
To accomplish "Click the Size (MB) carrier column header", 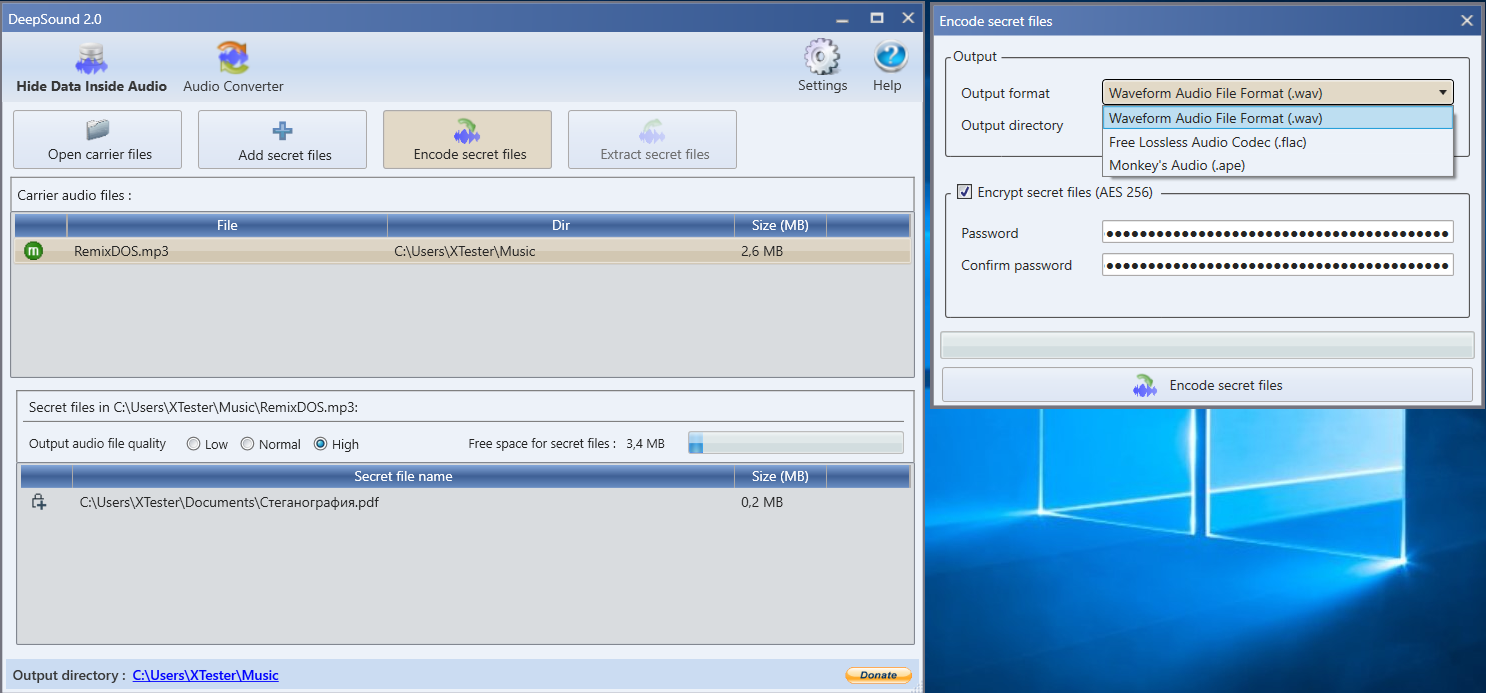I will coord(780,225).
